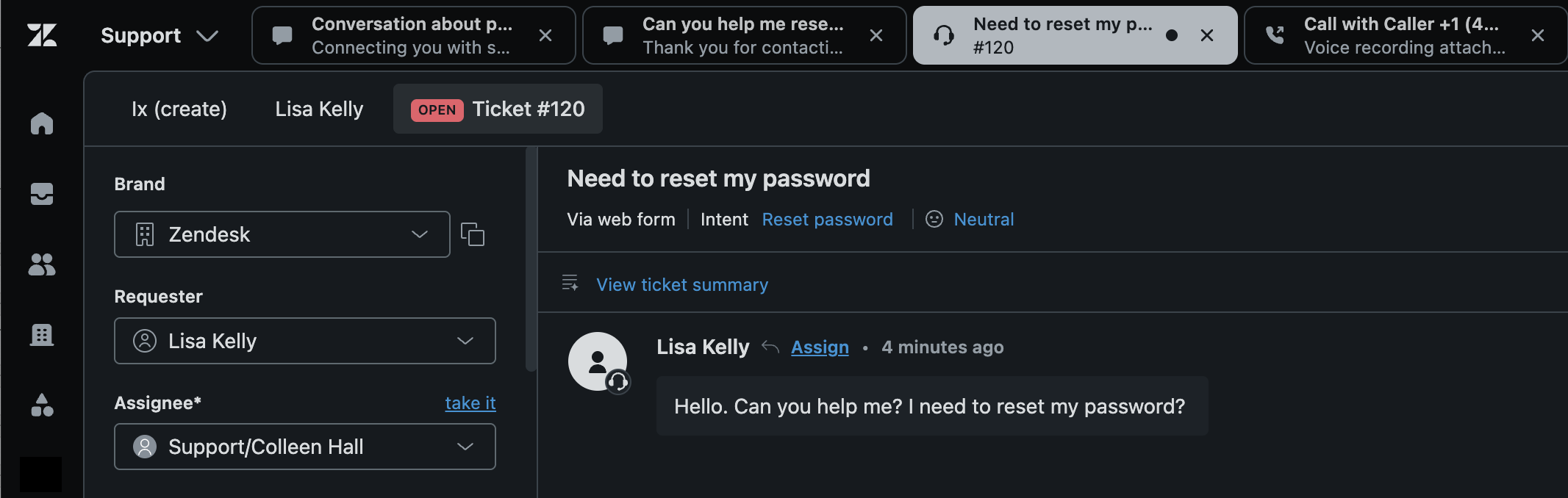The width and height of the screenshot is (1568, 498).
Task: Open the Organizations building icon
Action: click(42, 335)
